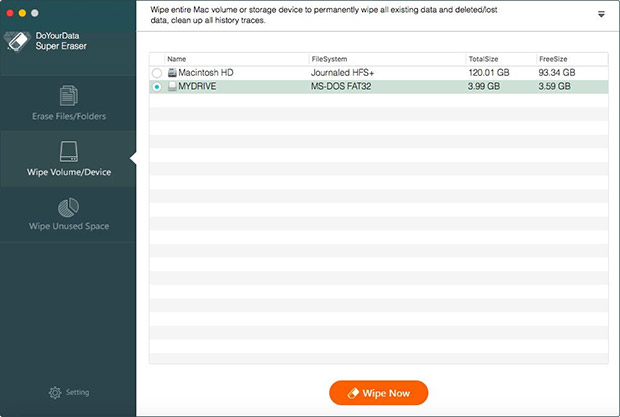Screen dimensions: 620x417
Task: Select the Macintosh HD radio button
Action: [157, 73]
